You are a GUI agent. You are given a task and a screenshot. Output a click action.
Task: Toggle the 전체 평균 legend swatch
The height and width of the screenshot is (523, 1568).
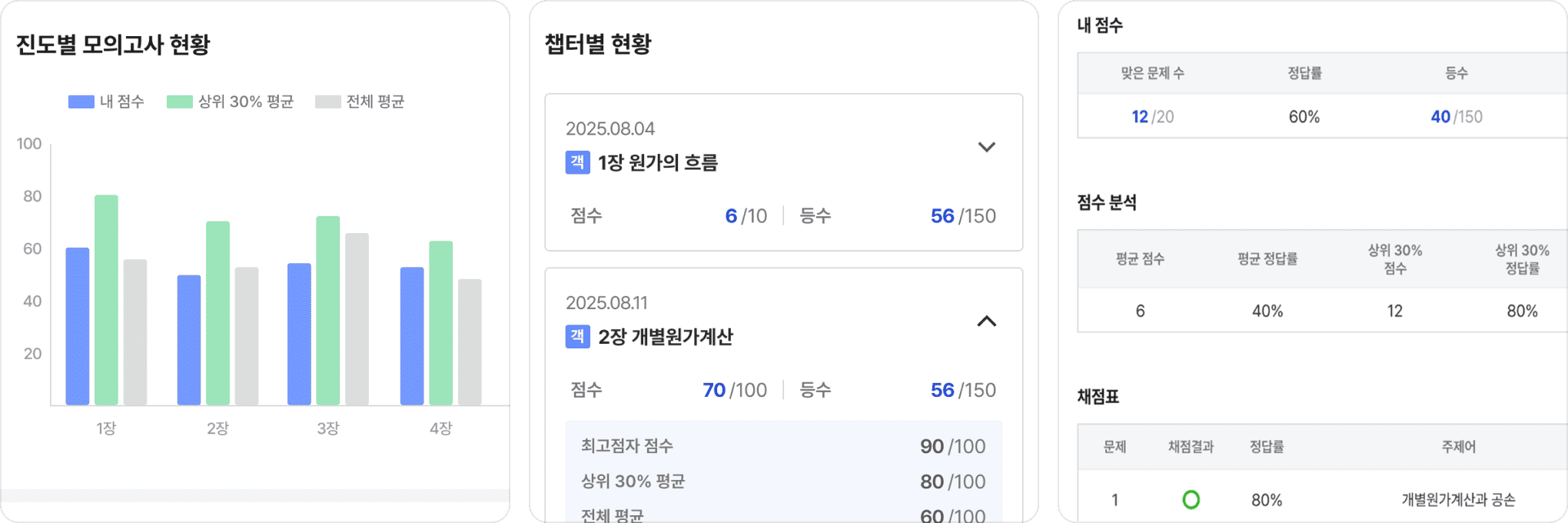(327, 102)
